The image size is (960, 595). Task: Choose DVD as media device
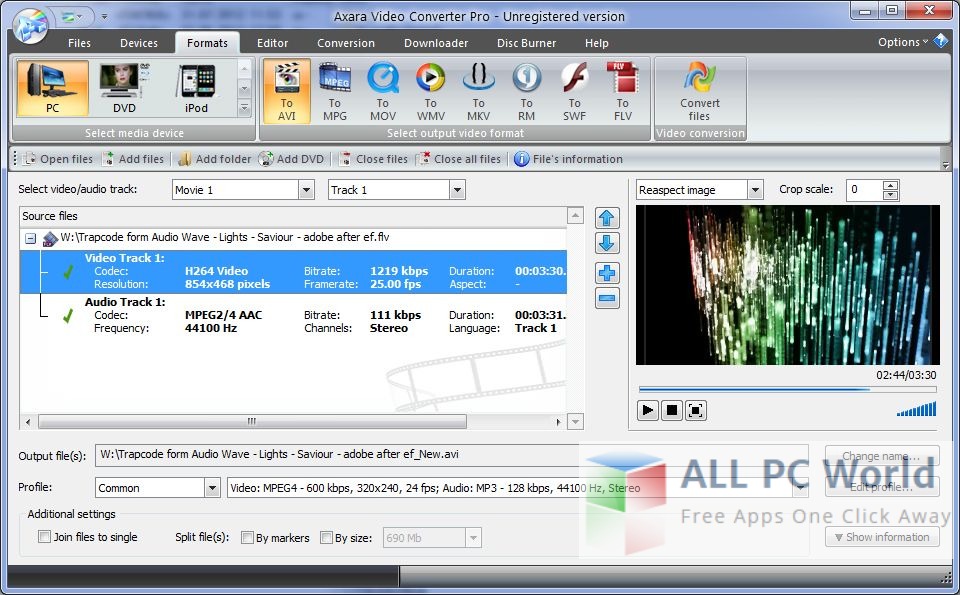click(124, 90)
